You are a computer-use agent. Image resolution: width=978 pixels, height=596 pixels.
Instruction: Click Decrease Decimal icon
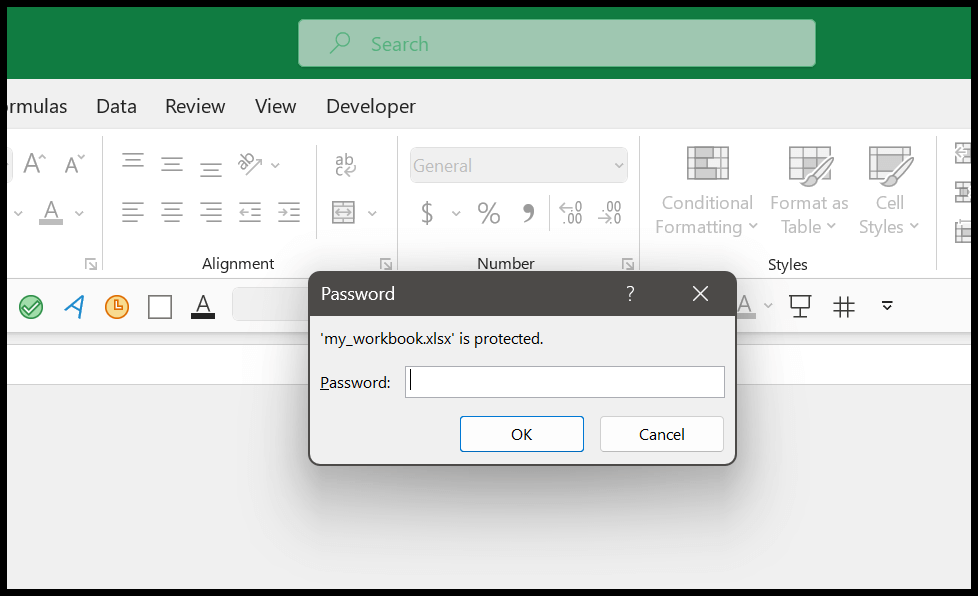[x=609, y=213]
